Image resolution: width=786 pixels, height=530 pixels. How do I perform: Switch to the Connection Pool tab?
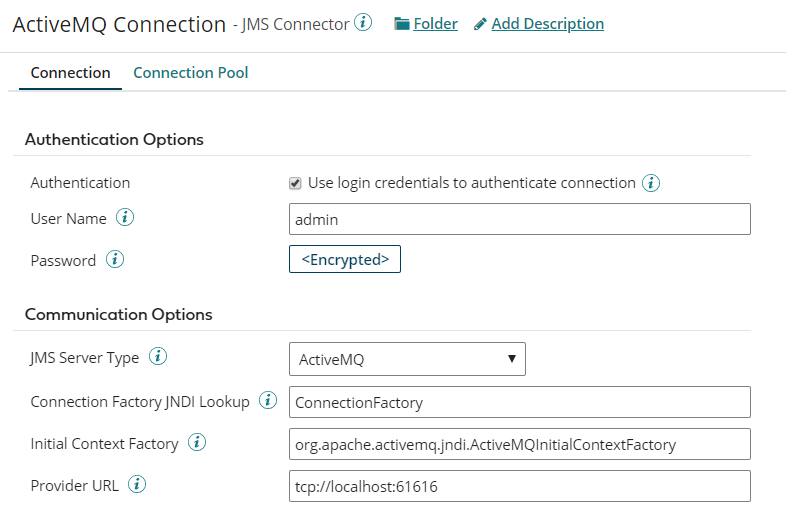click(x=190, y=73)
